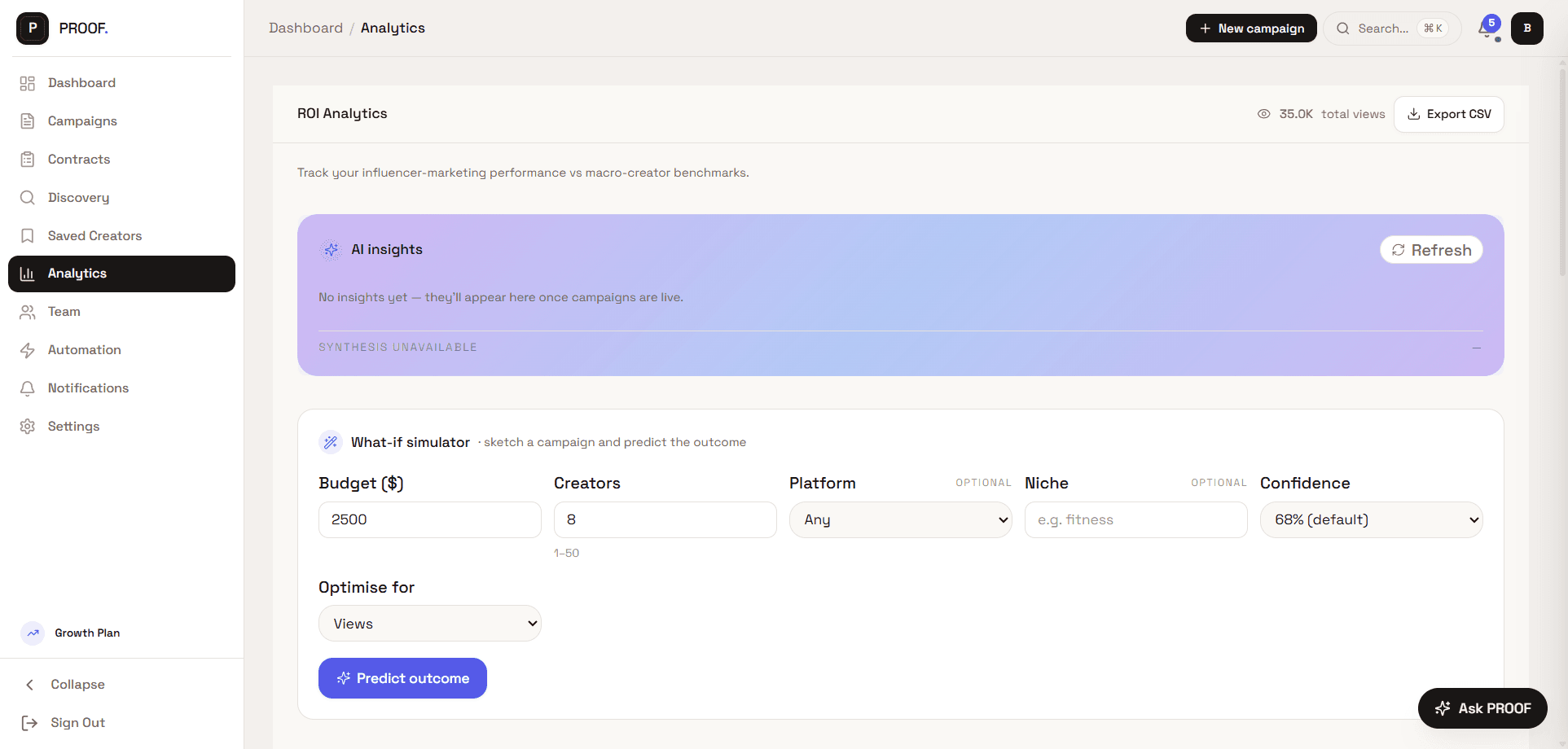Click the eye icon beside total views
The image size is (1568, 749).
click(1264, 114)
